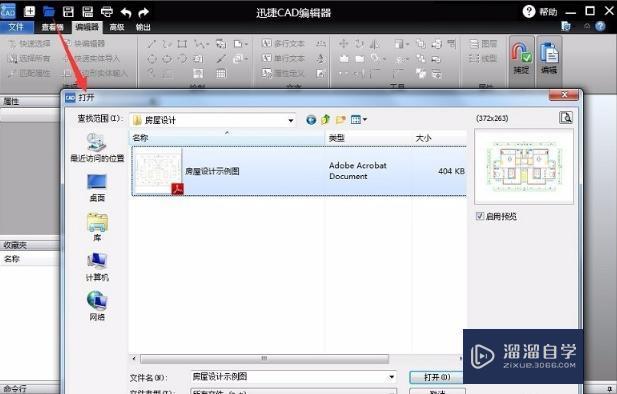Click the New file icon in title bar

[x=30, y=11]
